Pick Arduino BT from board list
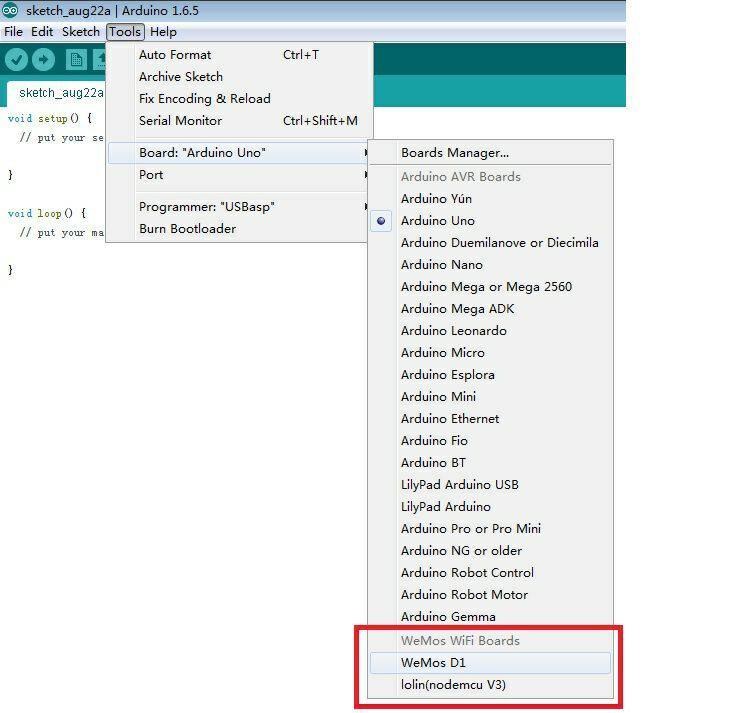The height and width of the screenshot is (713, 750). 490,463
